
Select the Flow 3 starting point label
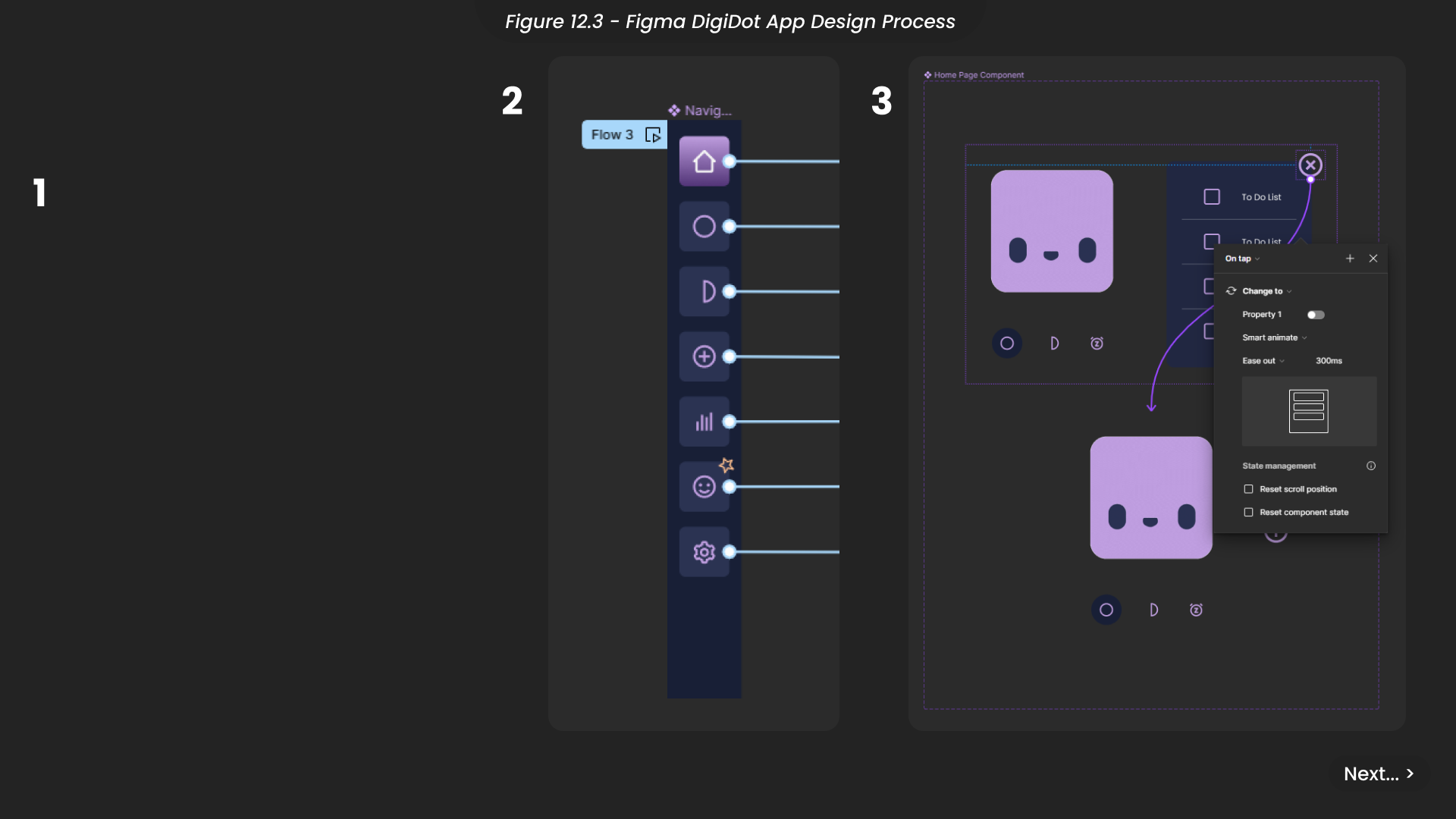click(612, 134)
